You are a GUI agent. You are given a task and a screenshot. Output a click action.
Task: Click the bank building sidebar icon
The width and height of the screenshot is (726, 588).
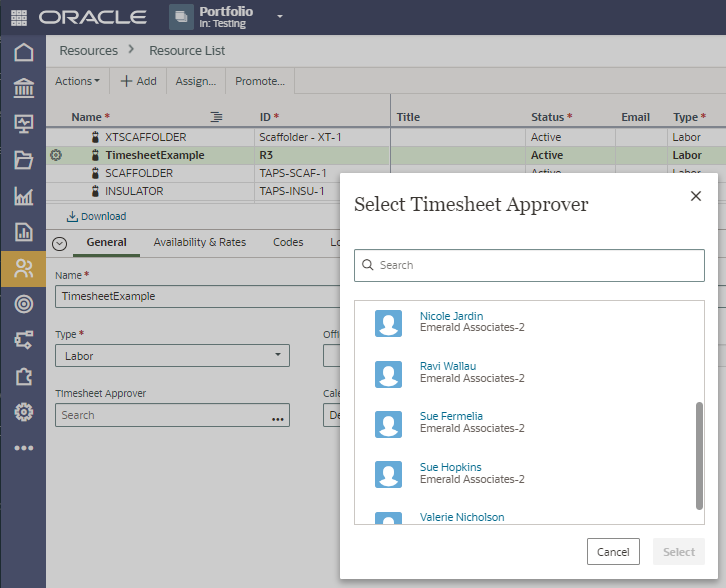tap(23, 89)
